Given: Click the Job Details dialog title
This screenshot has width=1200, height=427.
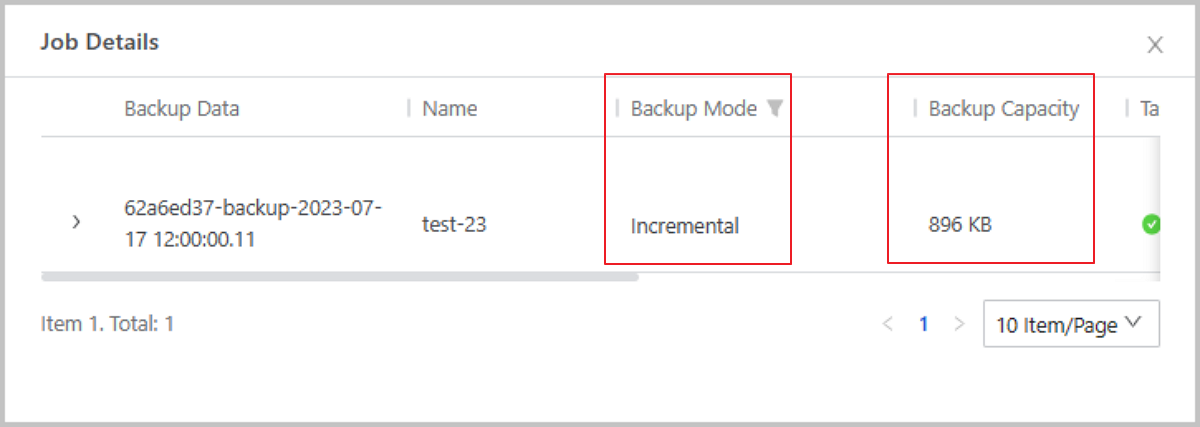Looking at the screenshot, I should (99, 42).
